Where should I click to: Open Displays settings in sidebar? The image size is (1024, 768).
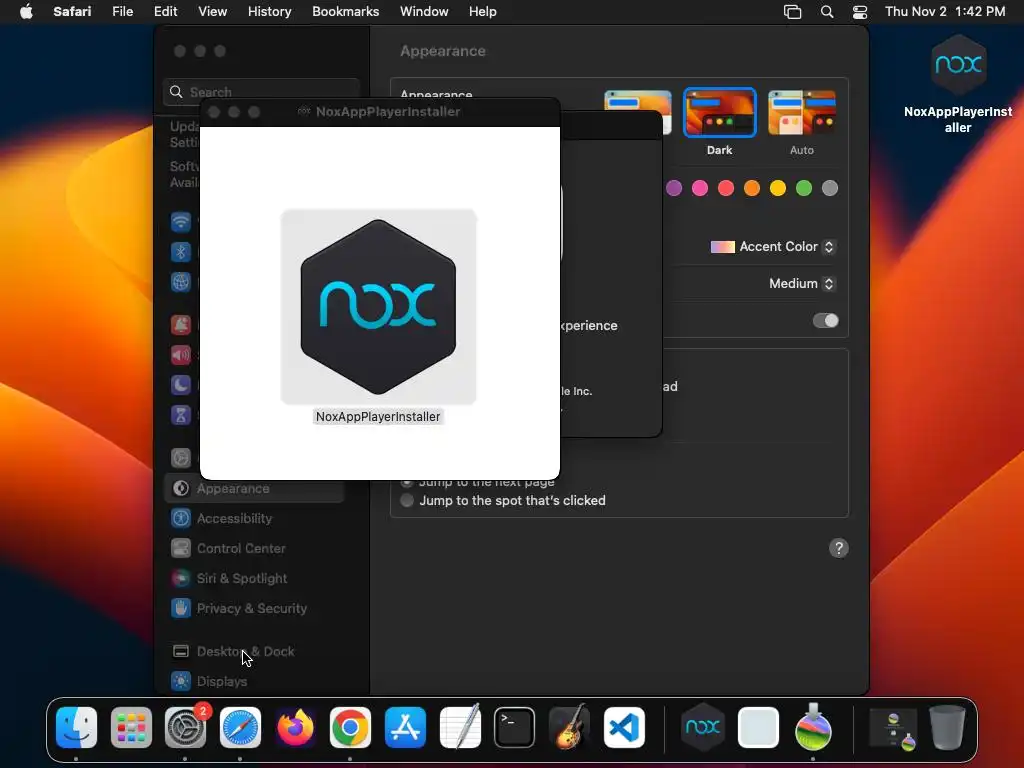pos(255,682)
